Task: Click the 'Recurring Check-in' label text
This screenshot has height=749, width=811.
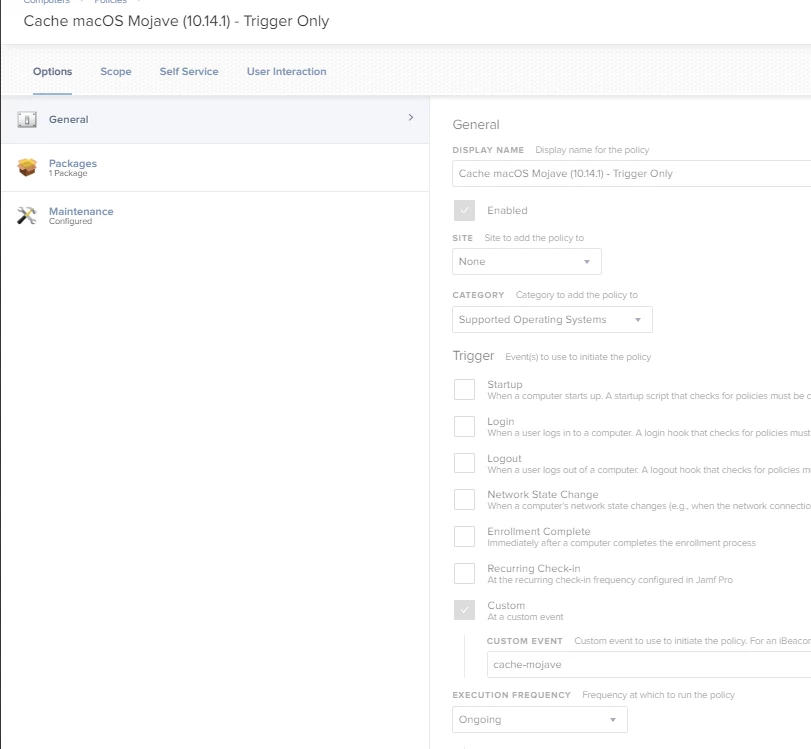Action: (534, 568)
